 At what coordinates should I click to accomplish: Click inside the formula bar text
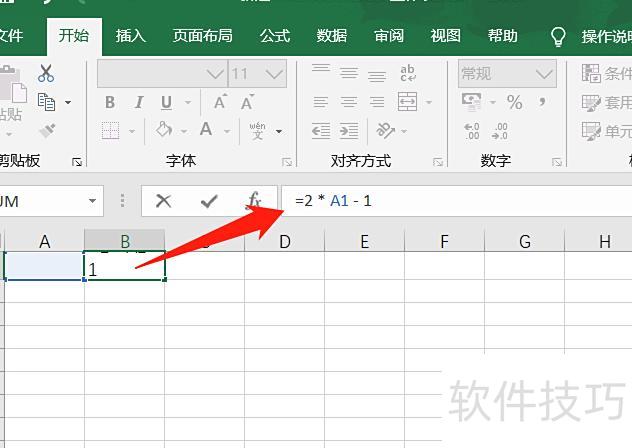coord(333,200)
